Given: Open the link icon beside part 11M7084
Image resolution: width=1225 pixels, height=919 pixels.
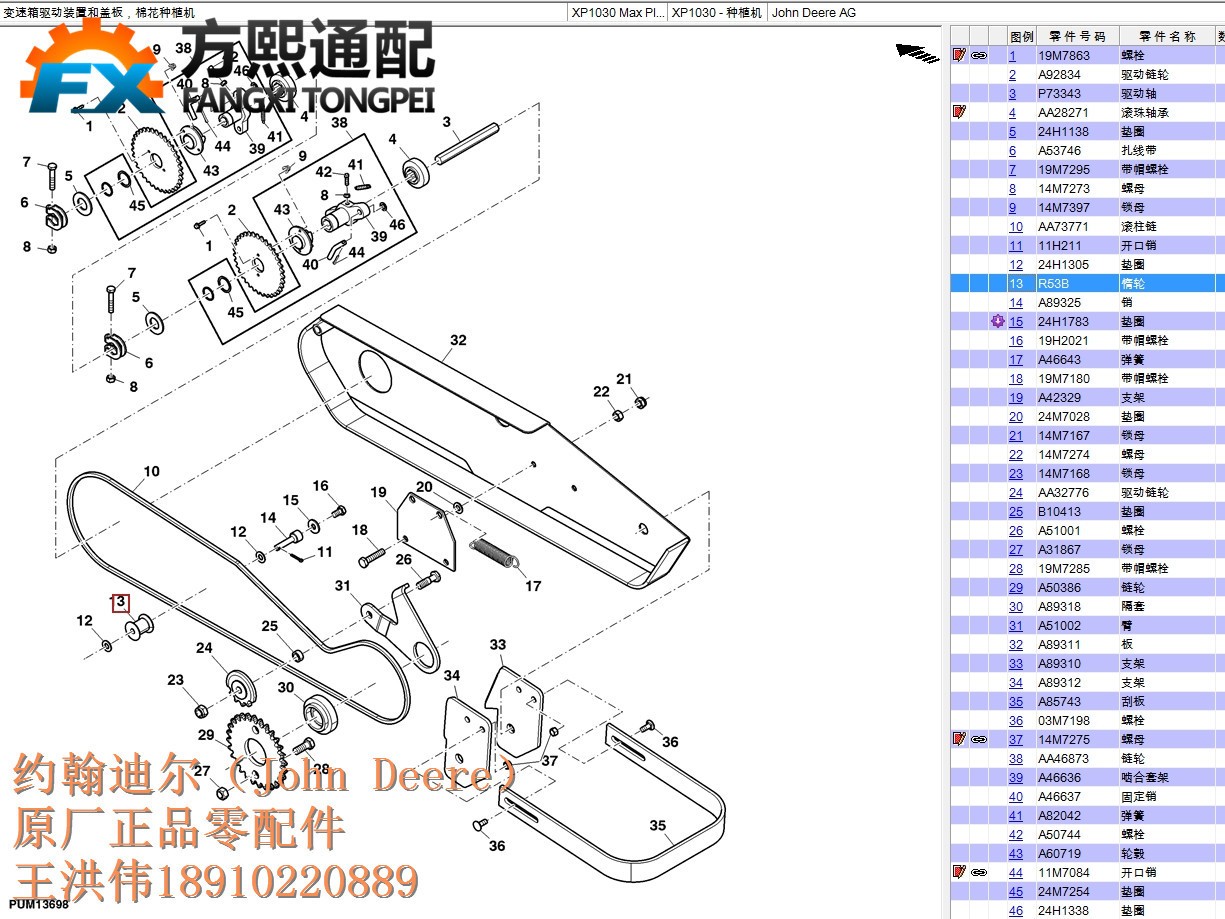Looking at the screenshot, I should [978, 871].
